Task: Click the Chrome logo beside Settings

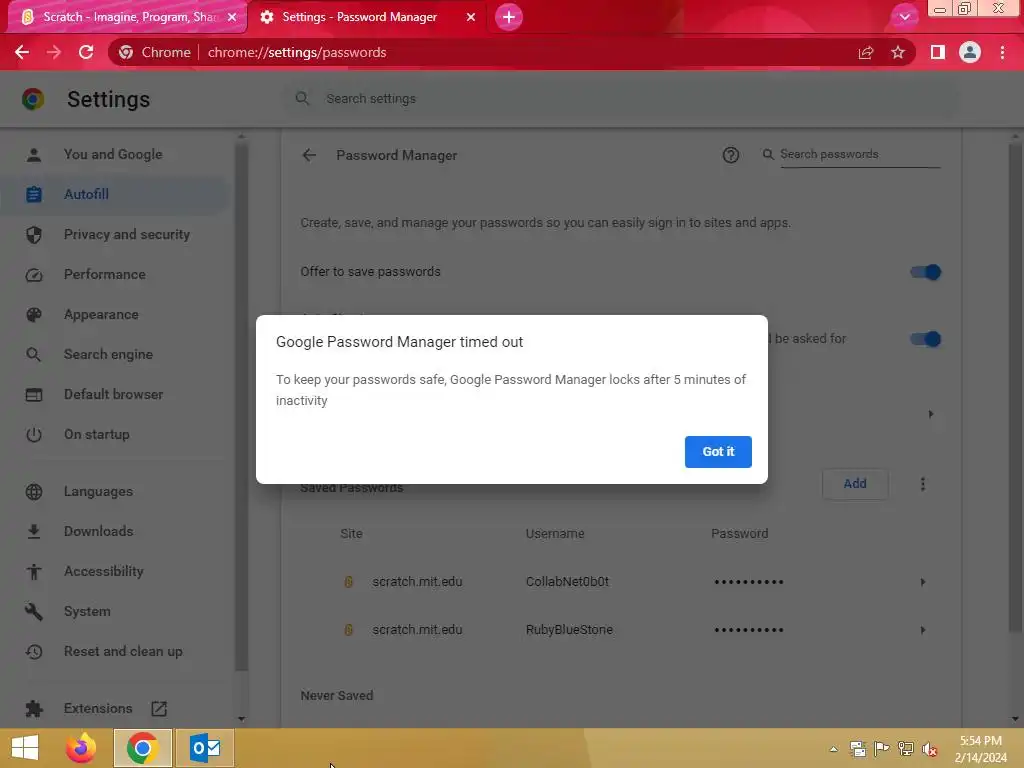Action: (x=33, y=99)
